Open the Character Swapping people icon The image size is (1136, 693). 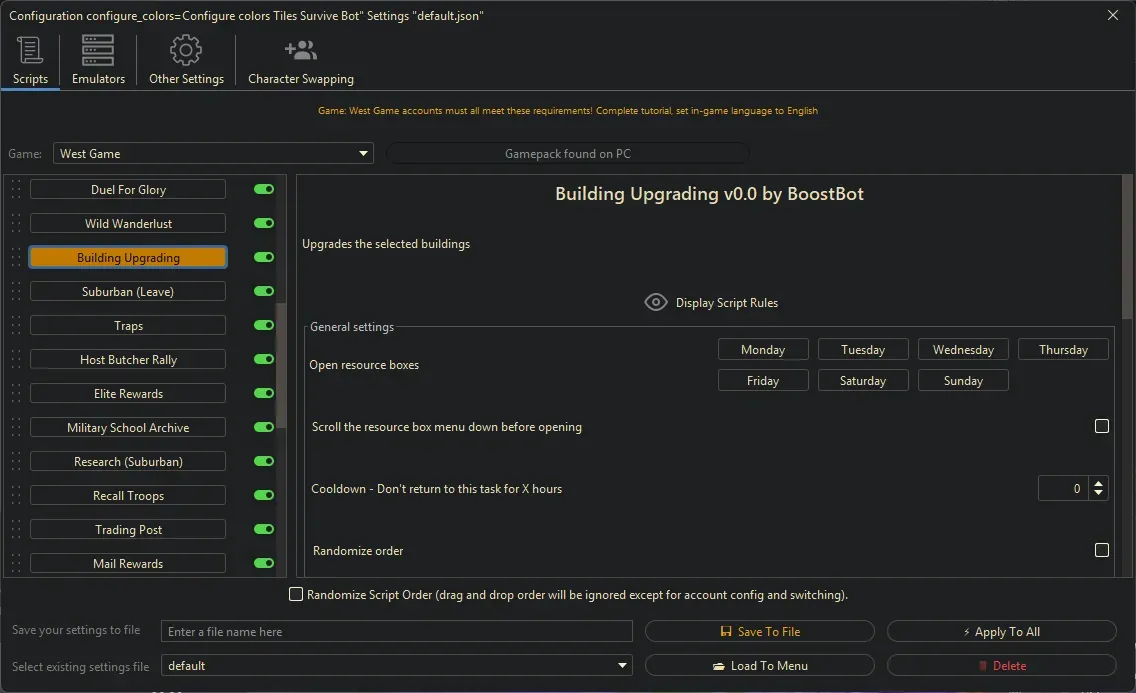click(x=300, y=50)
